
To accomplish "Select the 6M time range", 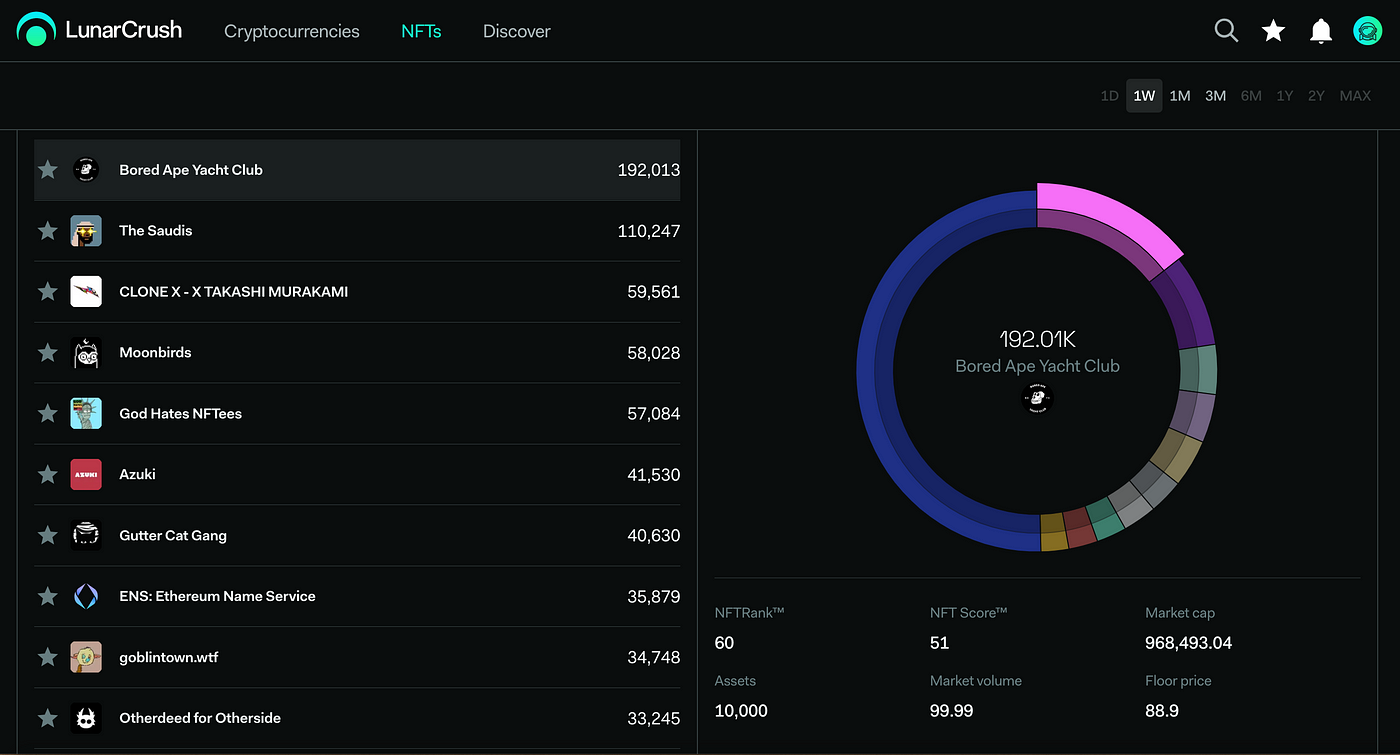I will coord(1251,96).
